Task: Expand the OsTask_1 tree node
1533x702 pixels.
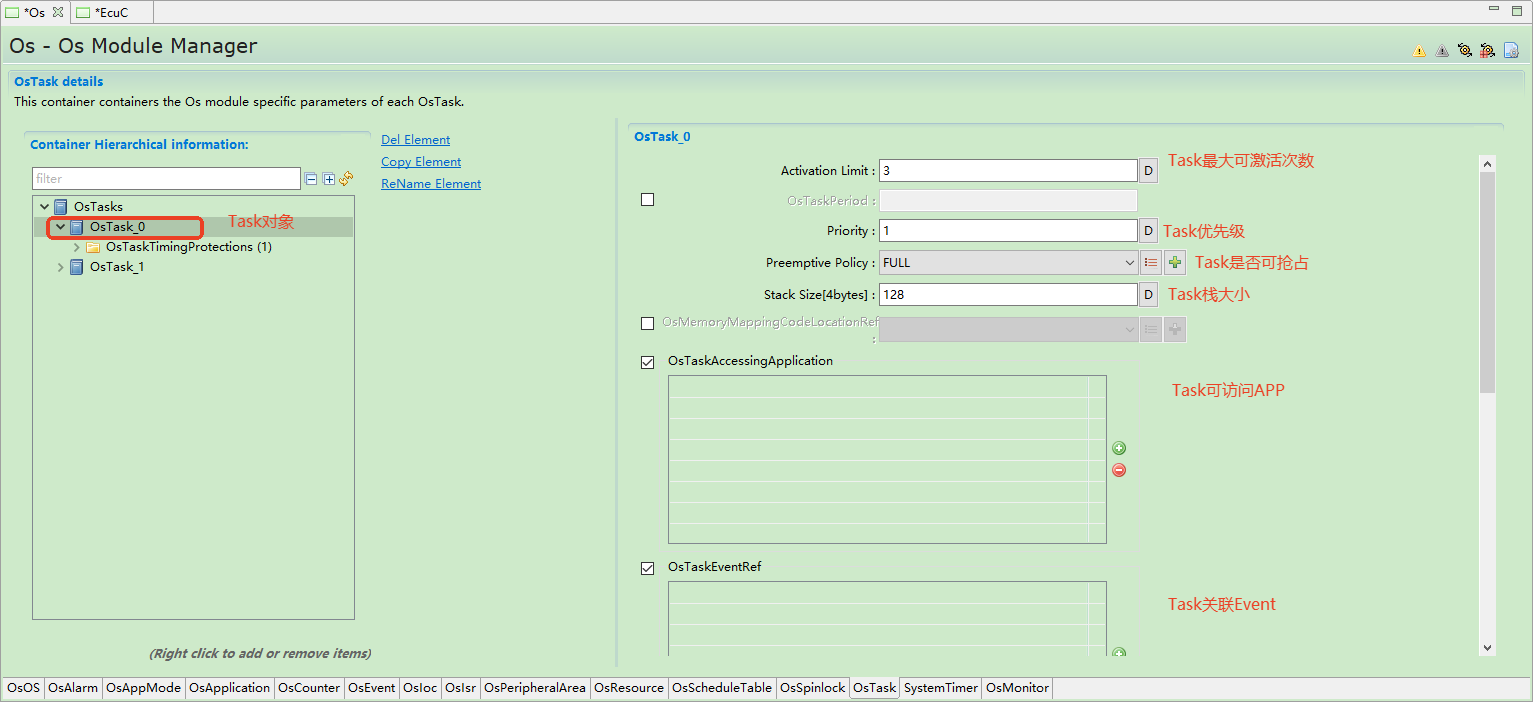Action: [x=61, y=267]
